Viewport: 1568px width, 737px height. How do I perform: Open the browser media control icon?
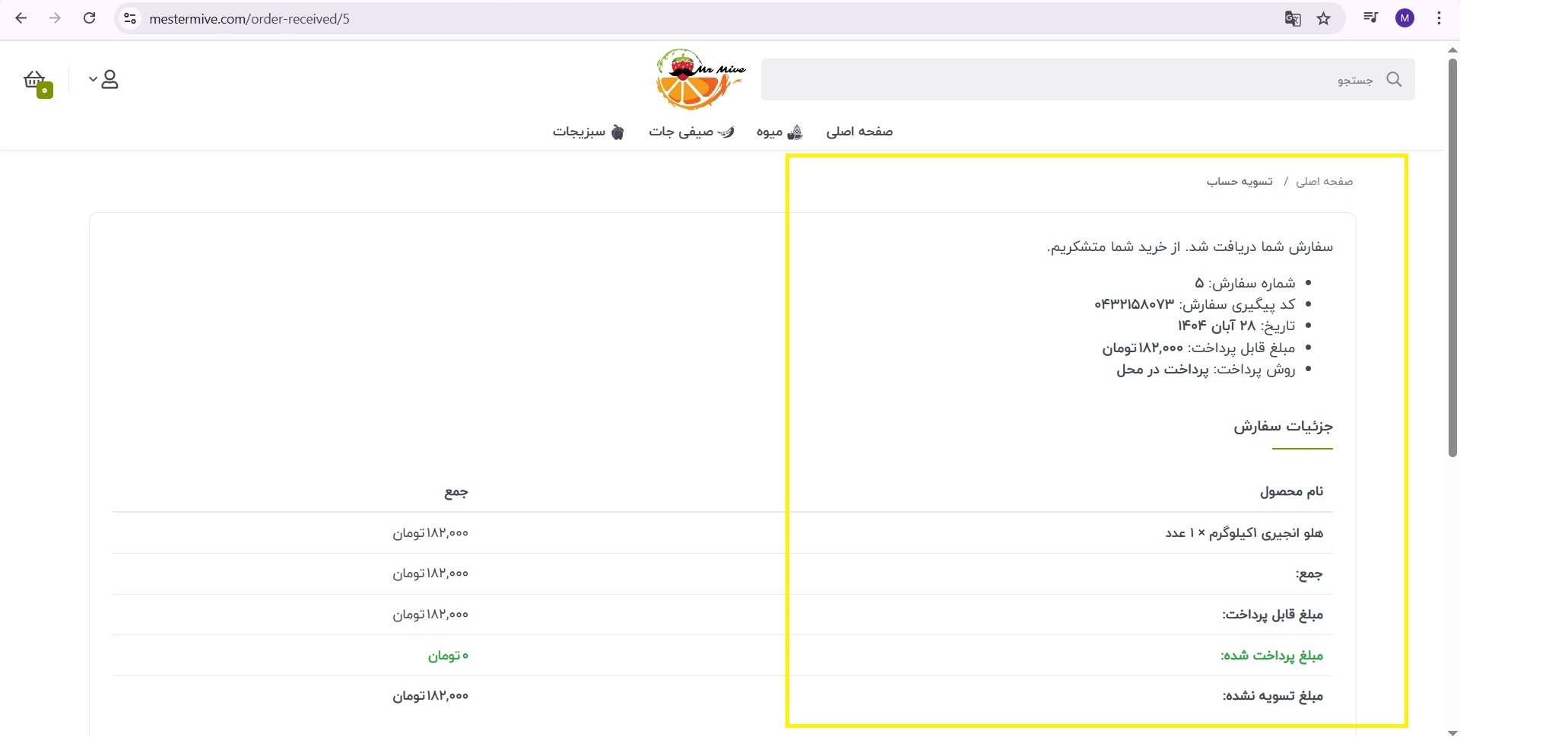click(x=1370, y=18)
